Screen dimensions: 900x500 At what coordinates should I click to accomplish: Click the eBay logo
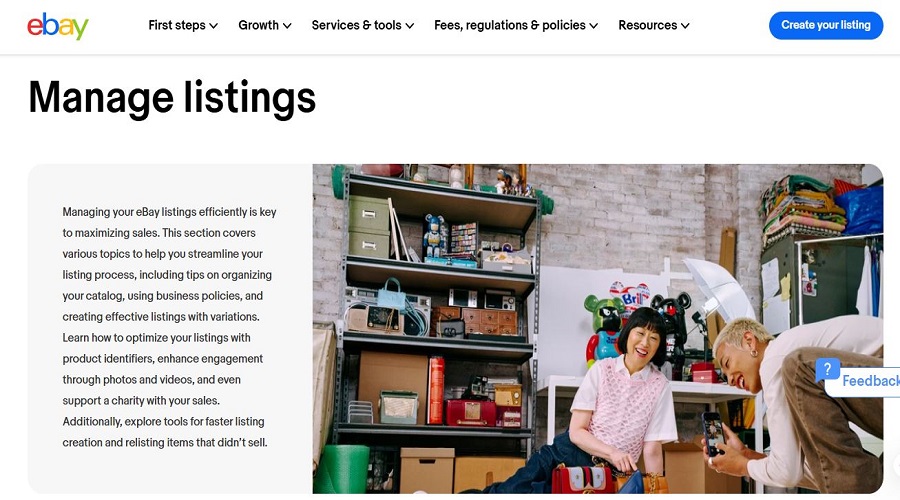[x=58, y=26]
